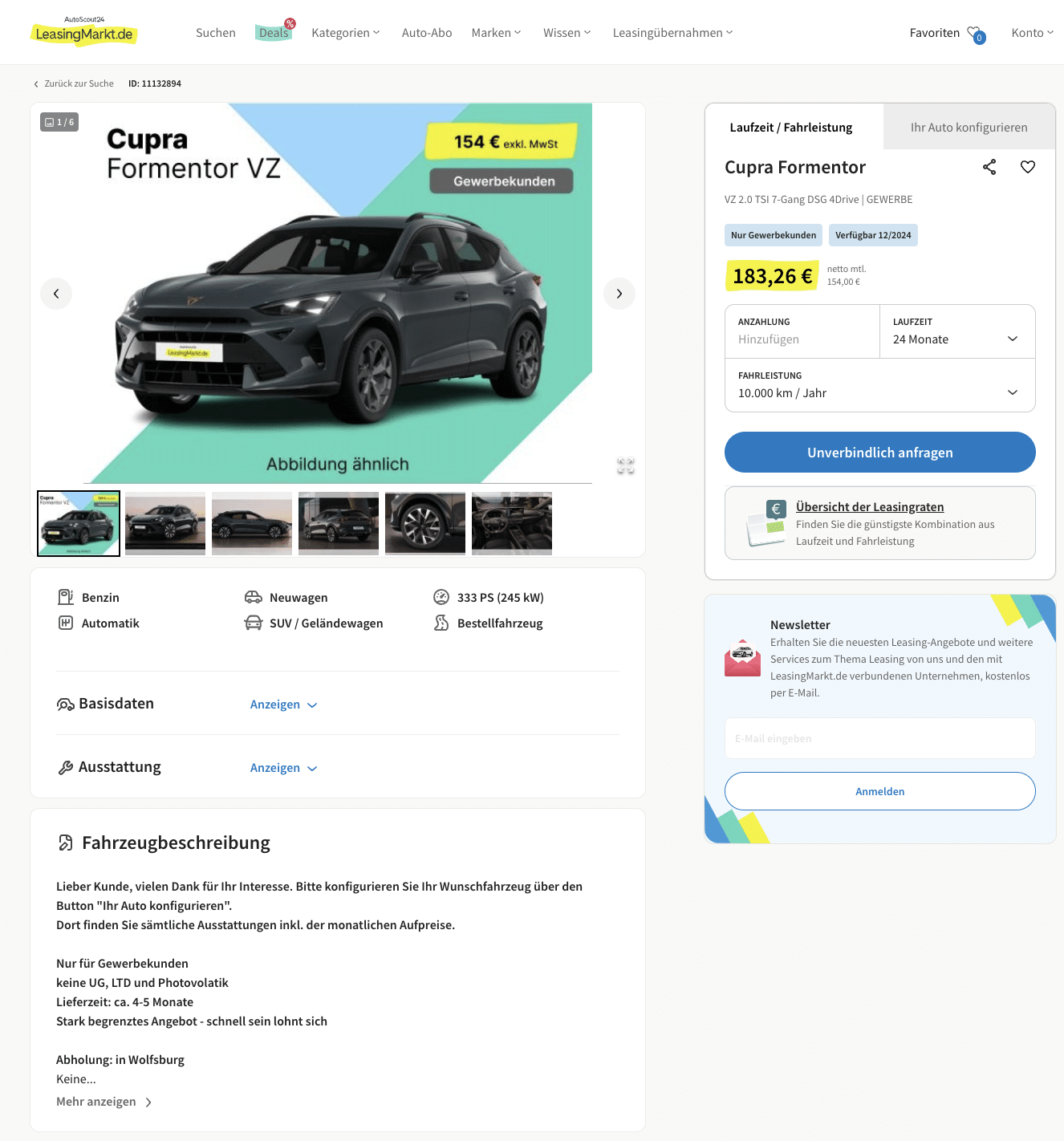Image resolution: width=1064 pixels, height=1141 pixels.
Task: Go to the previous car image with the left arrow
Action: pos(56,294)
